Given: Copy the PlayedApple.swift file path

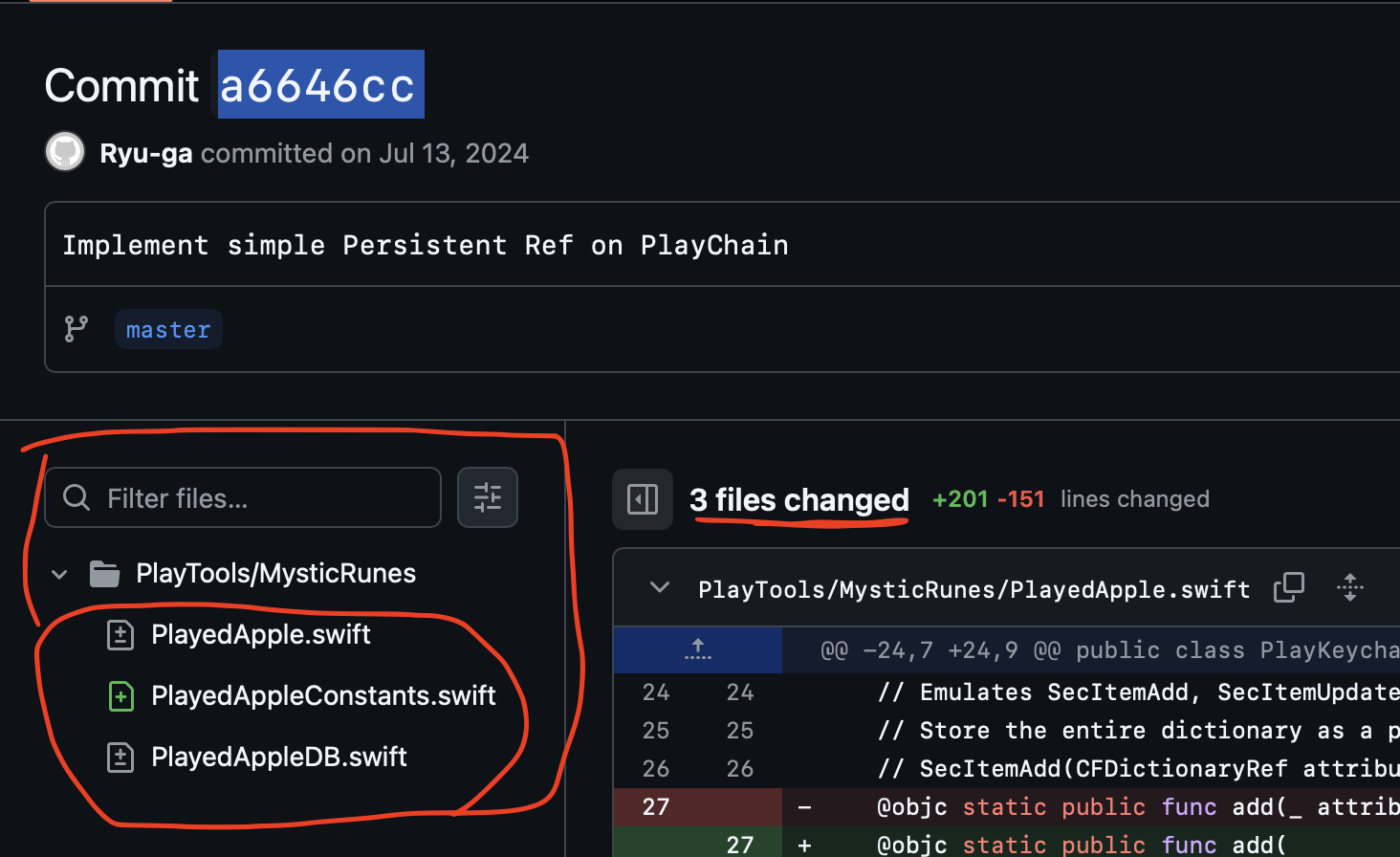Looking at the screenshot, I should click(x=1289, y=587).
